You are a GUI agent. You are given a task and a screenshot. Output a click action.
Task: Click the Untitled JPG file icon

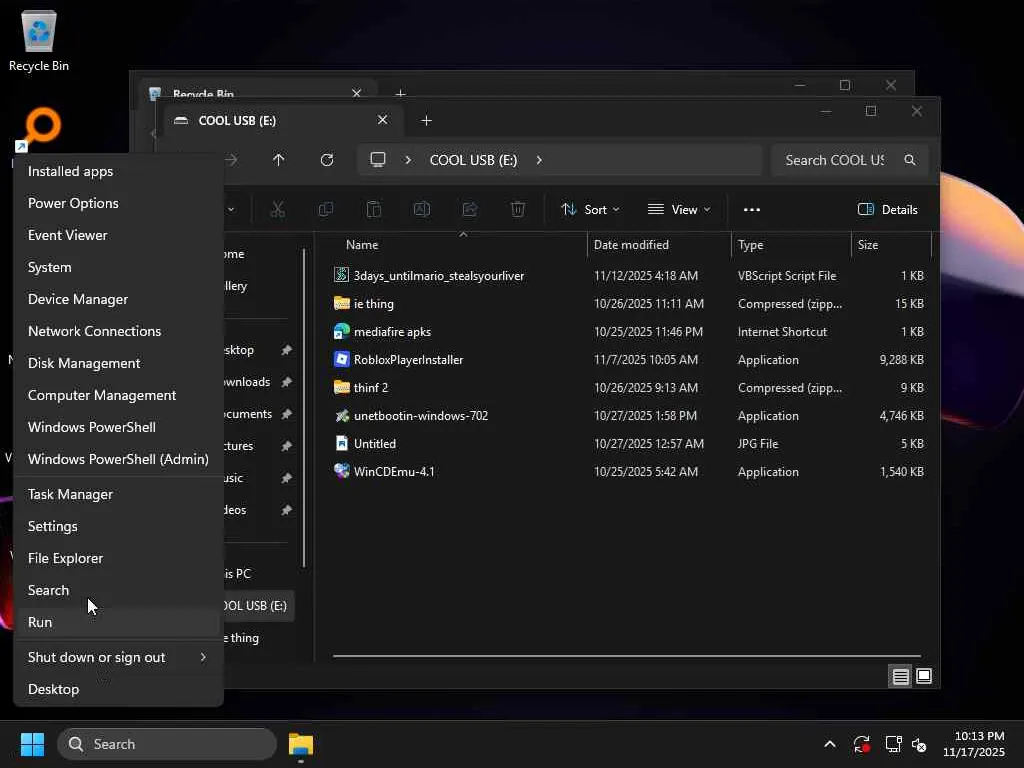point(342,443)
